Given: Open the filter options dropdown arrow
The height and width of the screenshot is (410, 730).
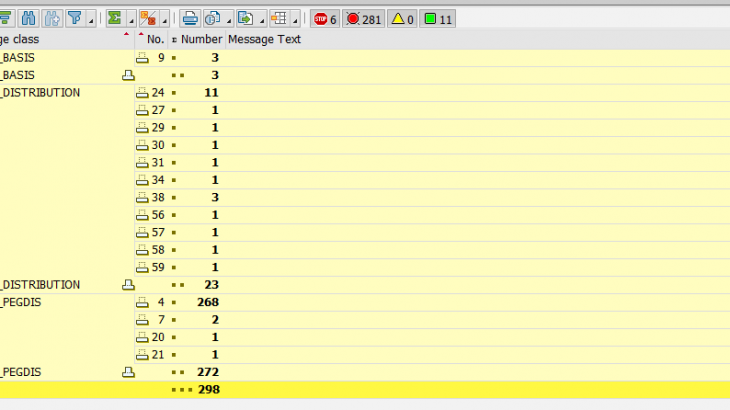Looking at the screenshot, I should pos(91,20).
